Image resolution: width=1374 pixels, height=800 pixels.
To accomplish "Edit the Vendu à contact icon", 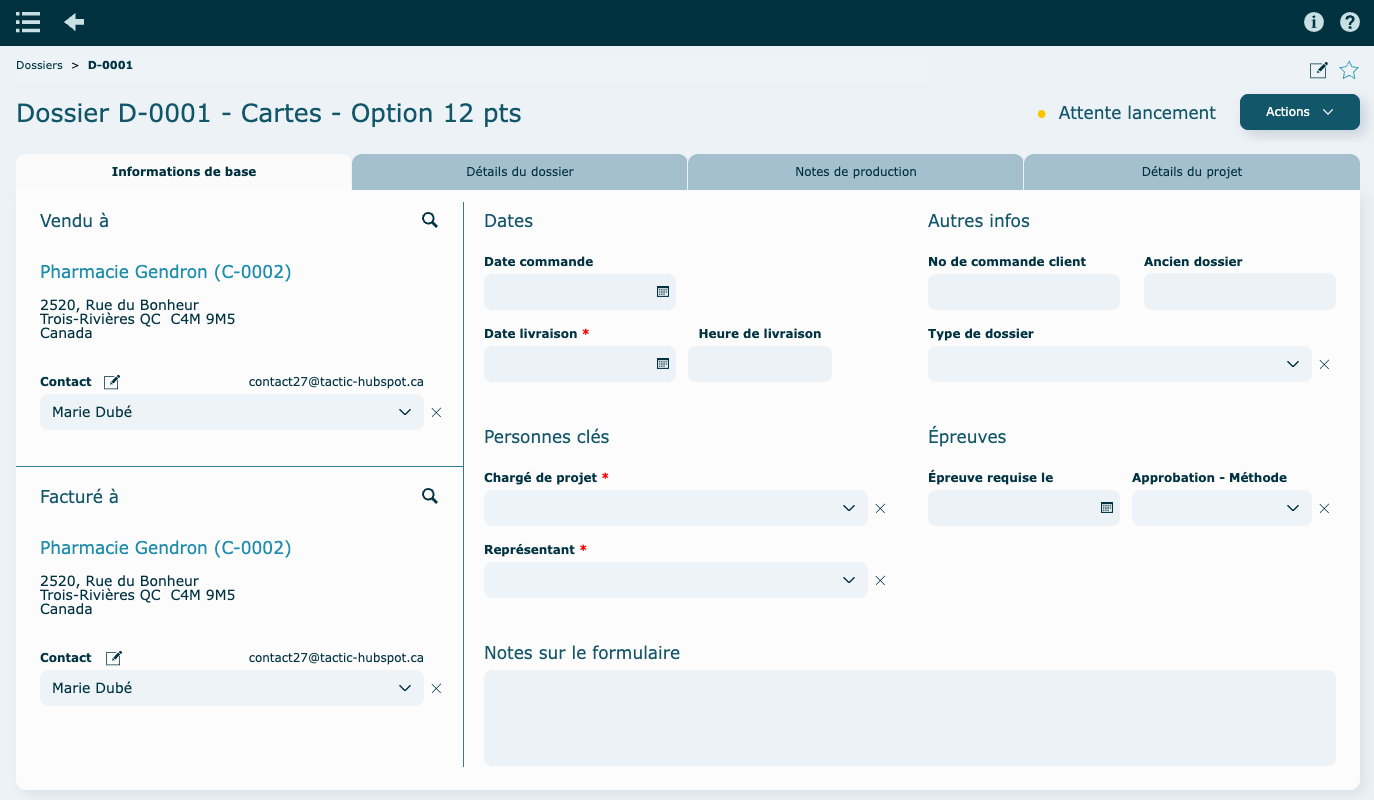I will click(x=113, y=382).
